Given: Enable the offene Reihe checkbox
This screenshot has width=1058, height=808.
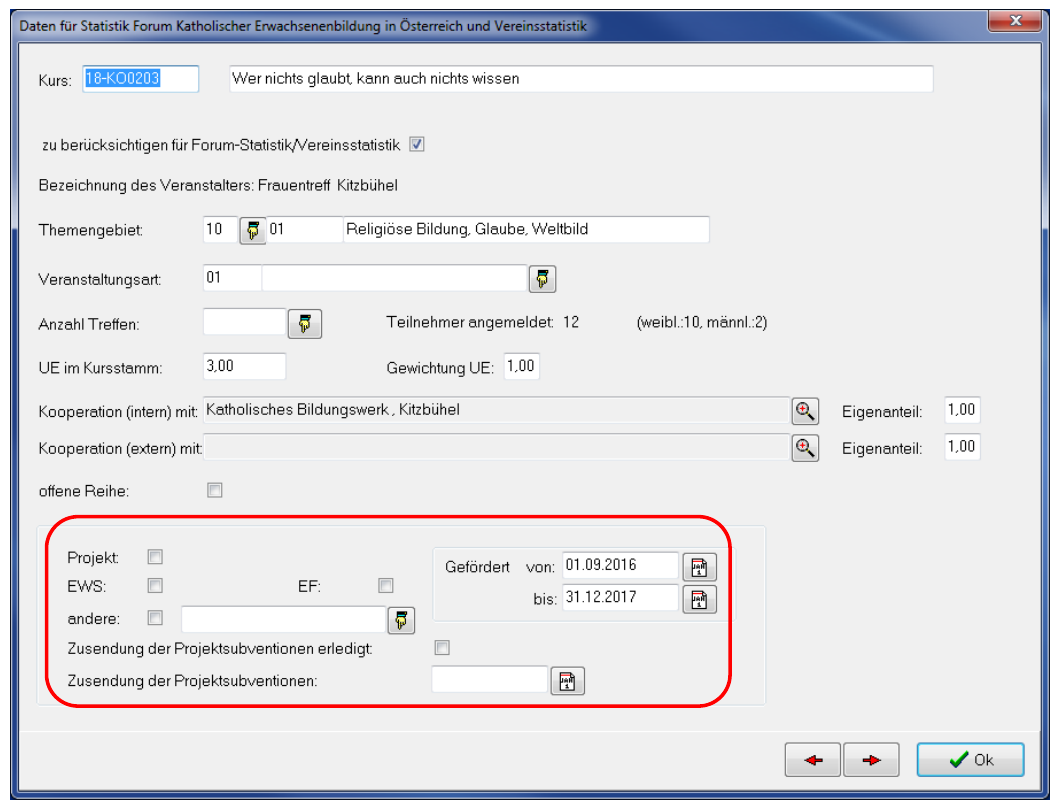Looking at the screenshot, I should 215,491.
